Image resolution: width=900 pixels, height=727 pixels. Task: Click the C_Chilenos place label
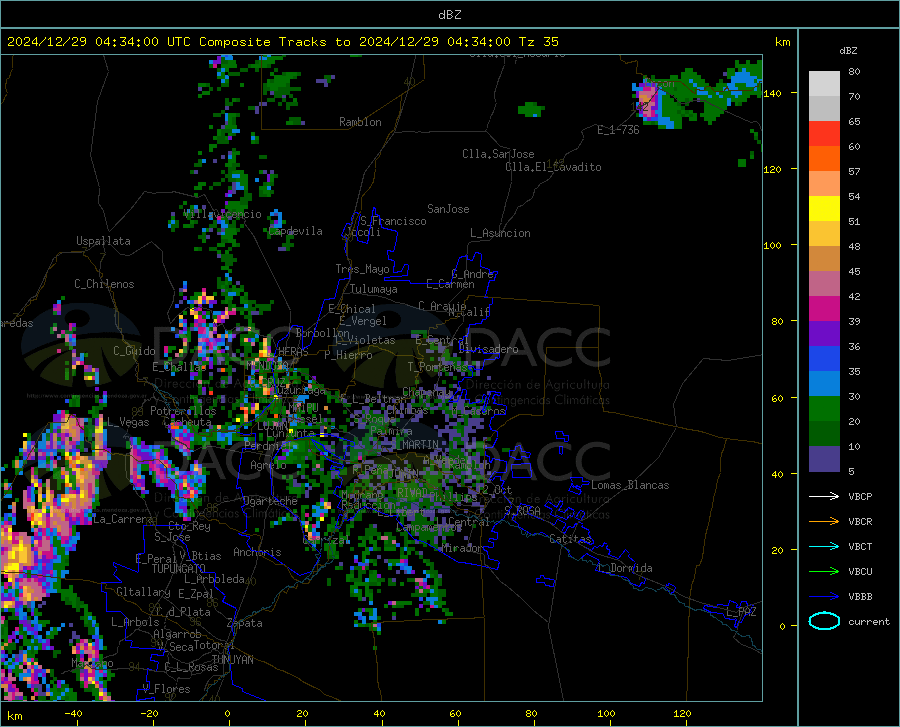[x=104, y=284]
